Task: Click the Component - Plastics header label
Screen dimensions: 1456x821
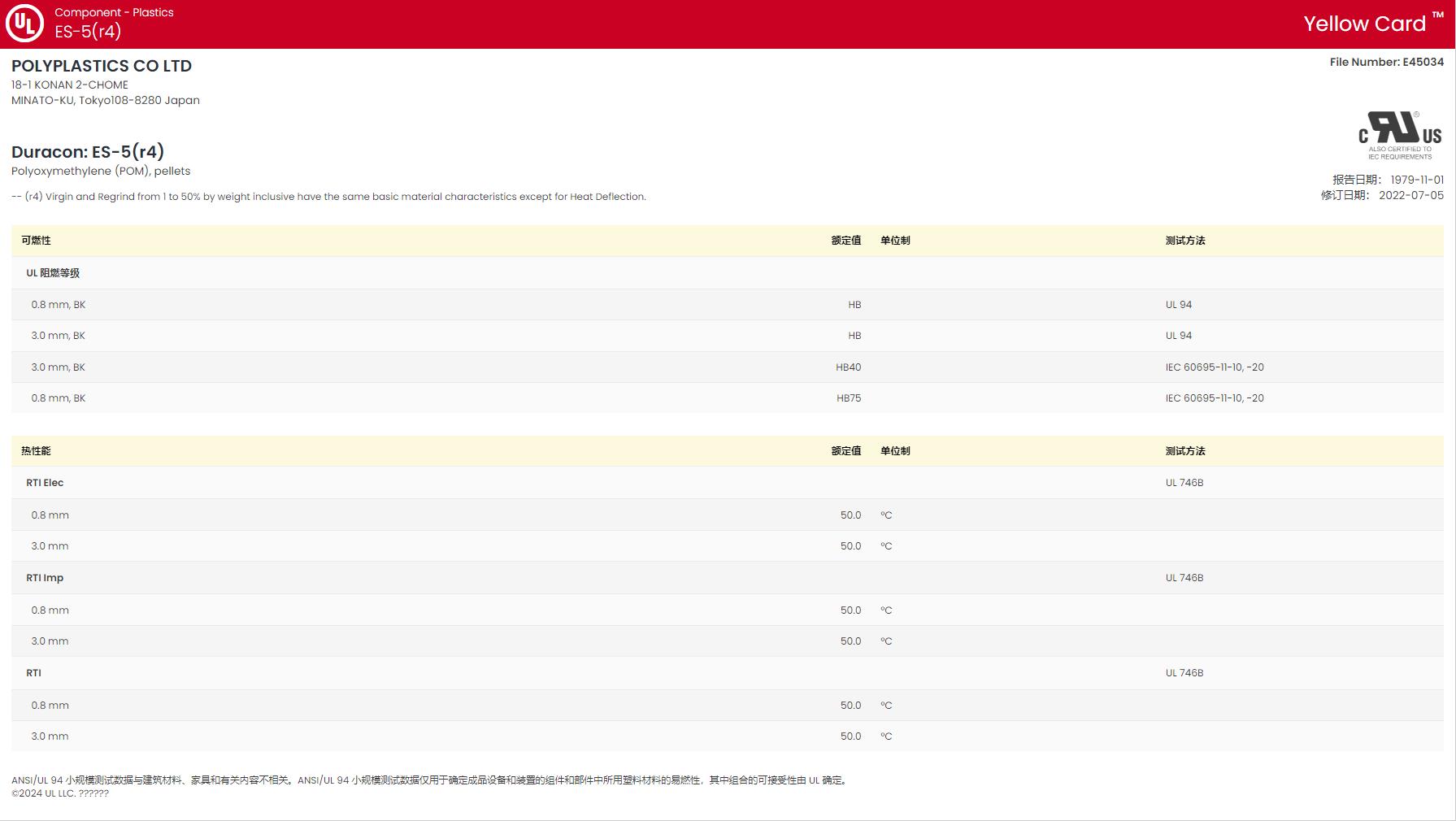Action: click(x=114, y=12)
